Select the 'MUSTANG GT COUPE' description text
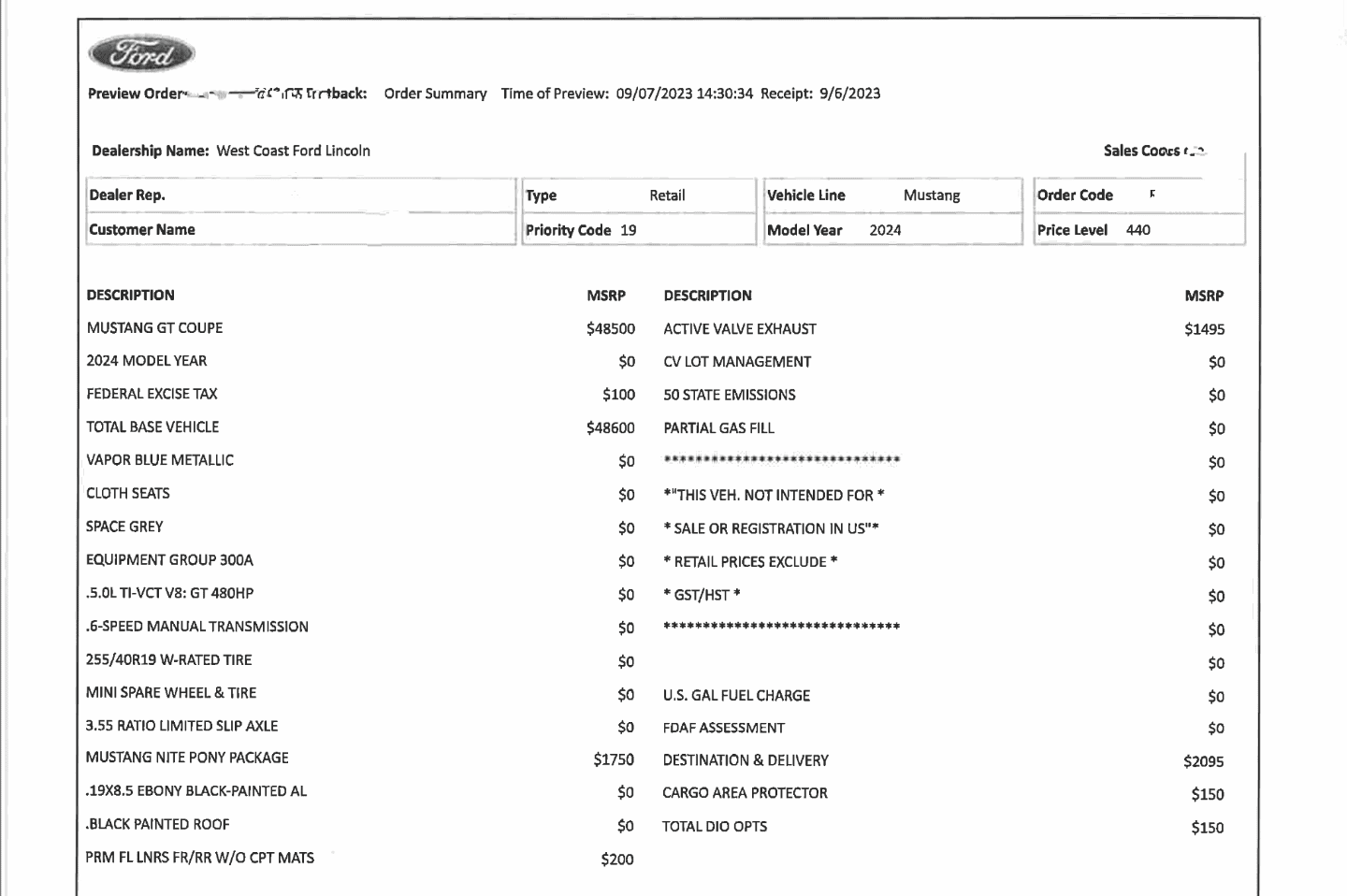1347x896 pixels. click(154, 328)
